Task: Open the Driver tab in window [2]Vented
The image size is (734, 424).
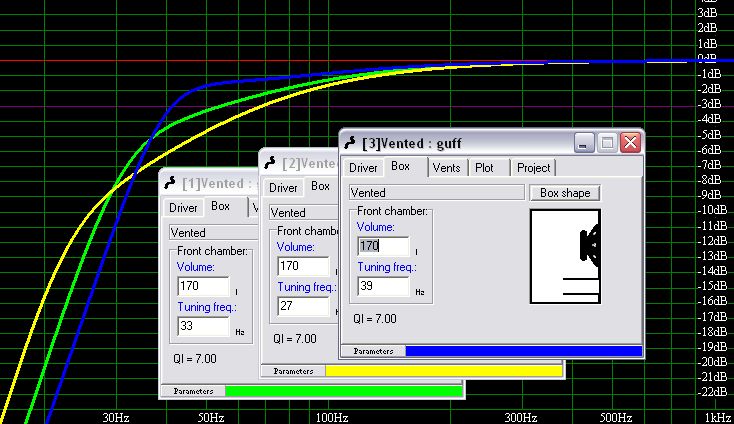Action: click(283, 188)
